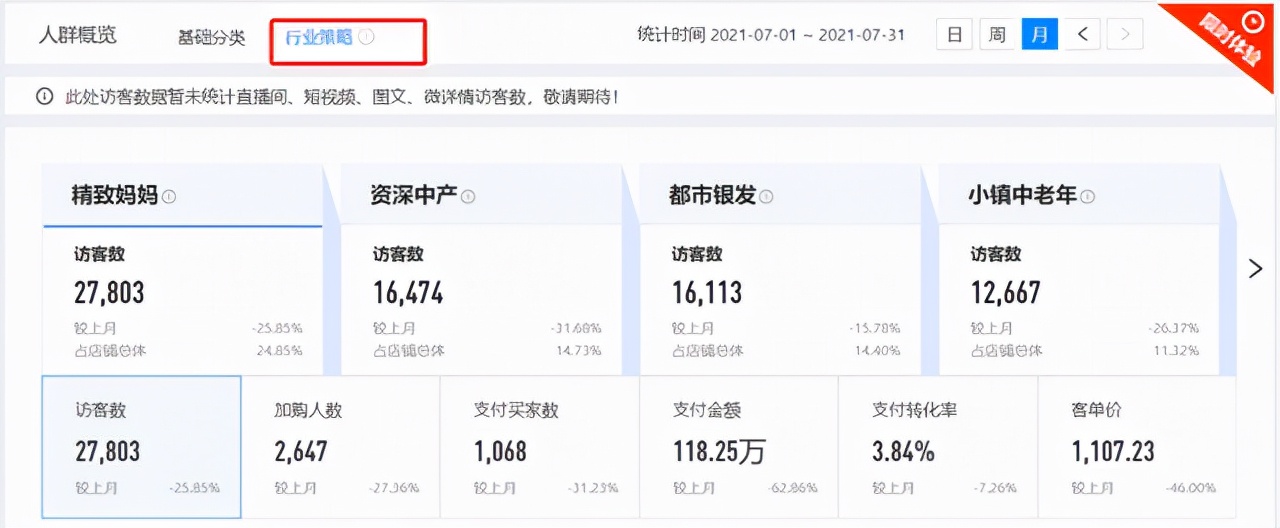Click the info icon beside 行业策略

click(366, 37)
